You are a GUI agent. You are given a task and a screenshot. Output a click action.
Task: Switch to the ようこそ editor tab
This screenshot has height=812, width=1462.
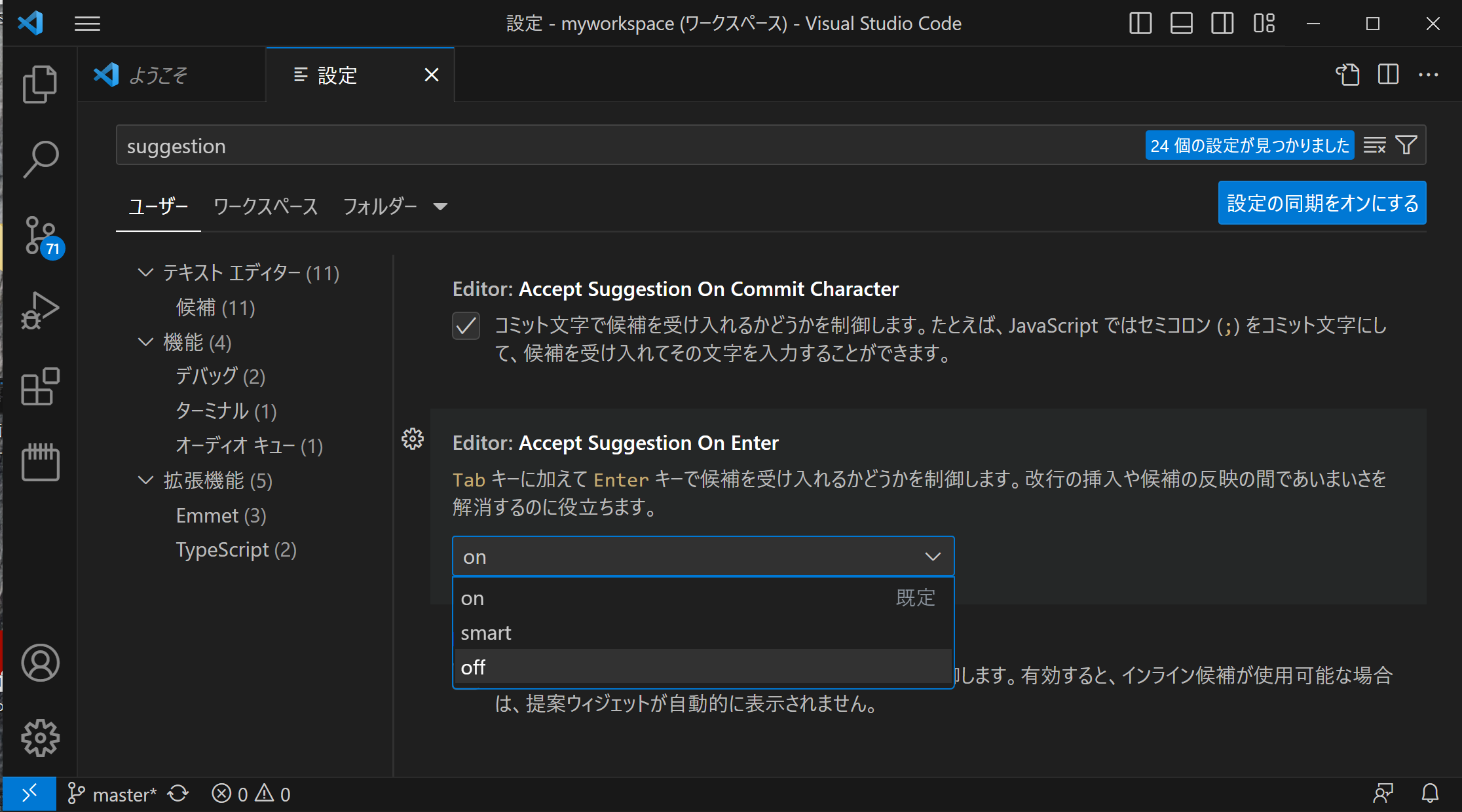pos(171,75)
